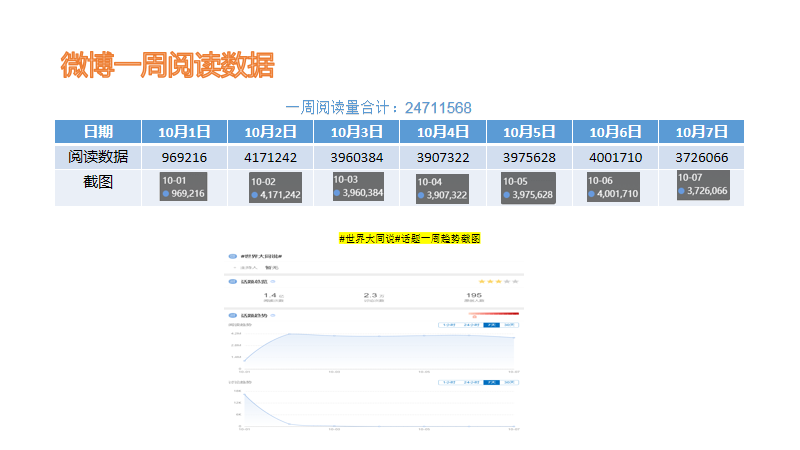The width and height of the screenshot is (800, 450).
Task: Select the cell value 3907322
Action: click(x=443, y=158)
